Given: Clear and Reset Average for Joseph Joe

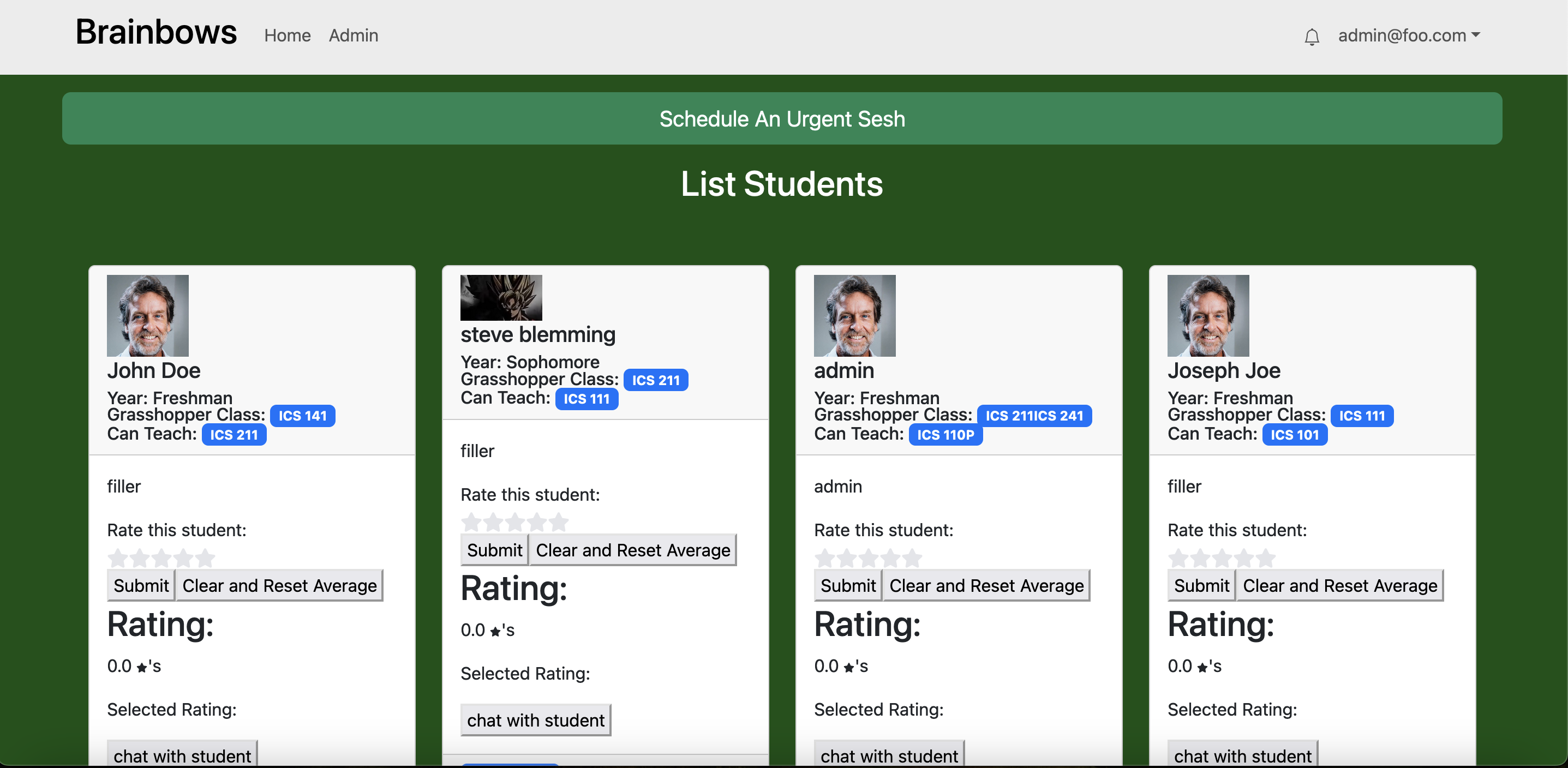Looking at the screenshot, I should pyautogui.click(x=1339, y=585).
